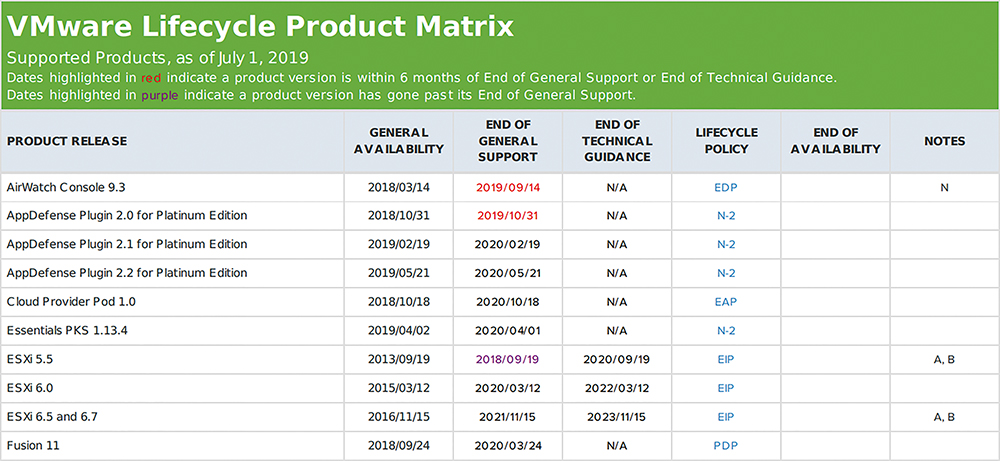Viewport: 1000px width, 461px height.
Task: Select the ESXi 6.5 and 6.7 row name
Action: [x=52, y=417]
